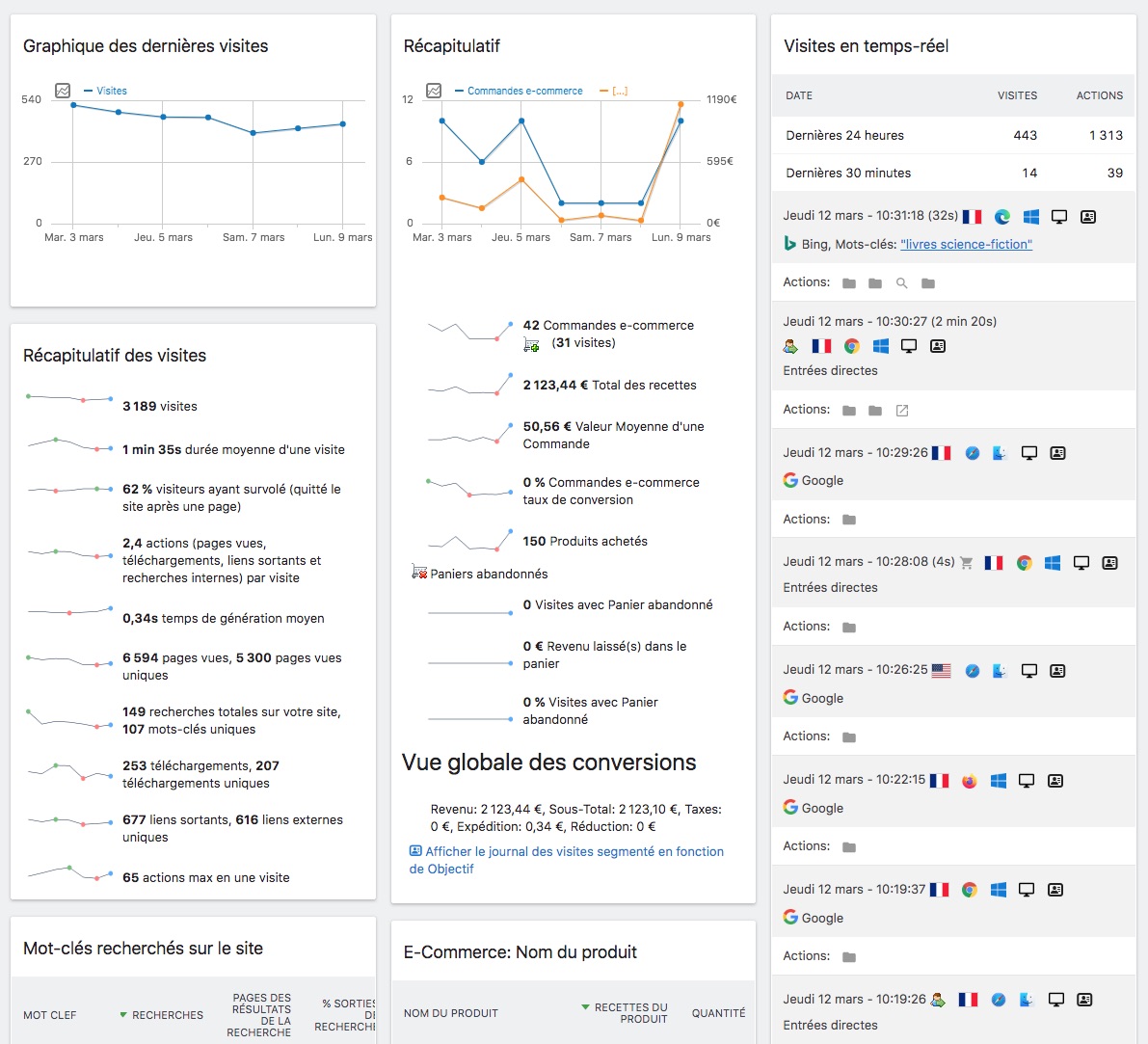Screen dimensions: 1148x1044
Task: Click the abandoned carts icon in the Récapitulatif
Action: click(418, 573)
